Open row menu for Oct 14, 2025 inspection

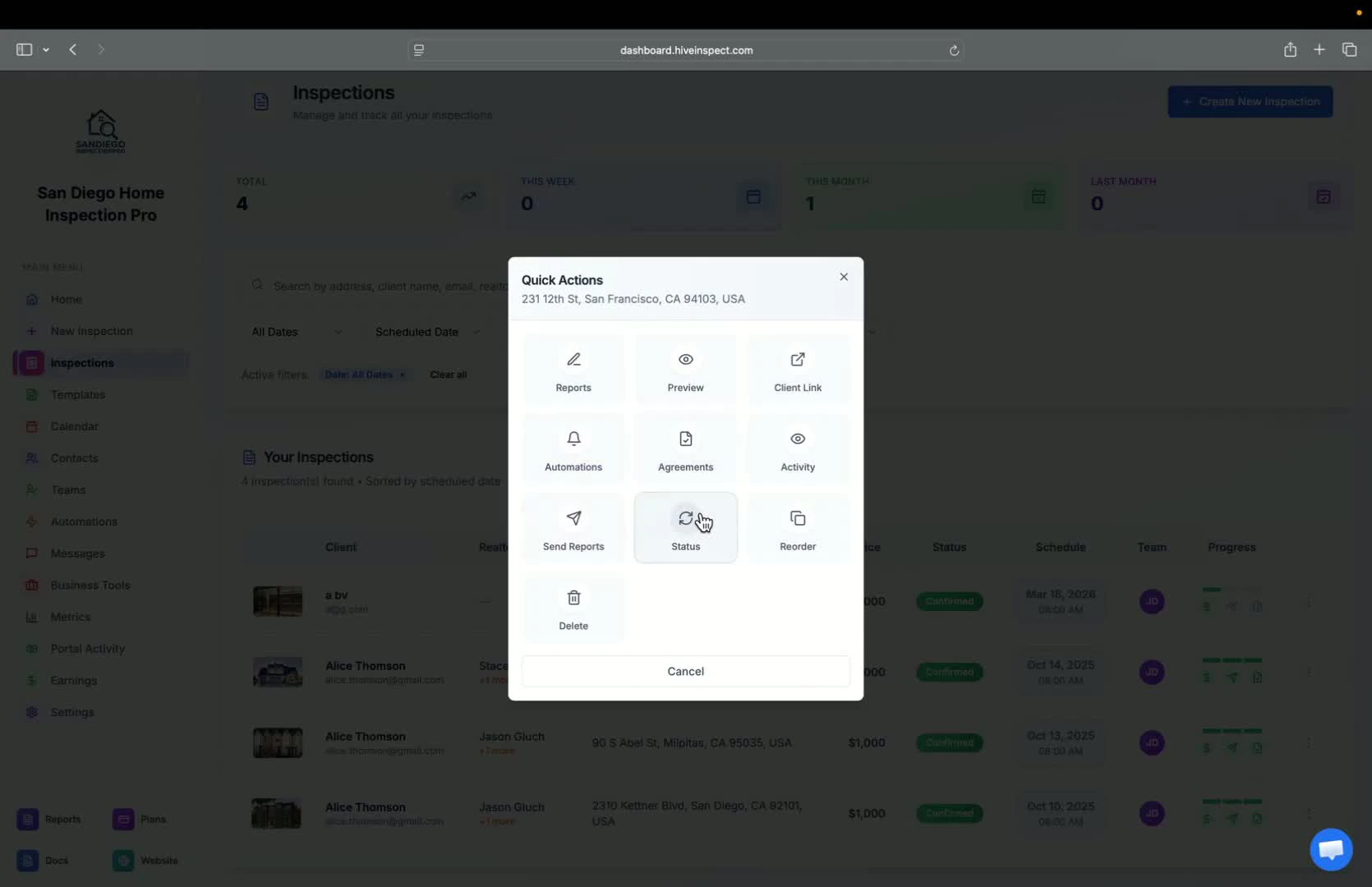1309,672
